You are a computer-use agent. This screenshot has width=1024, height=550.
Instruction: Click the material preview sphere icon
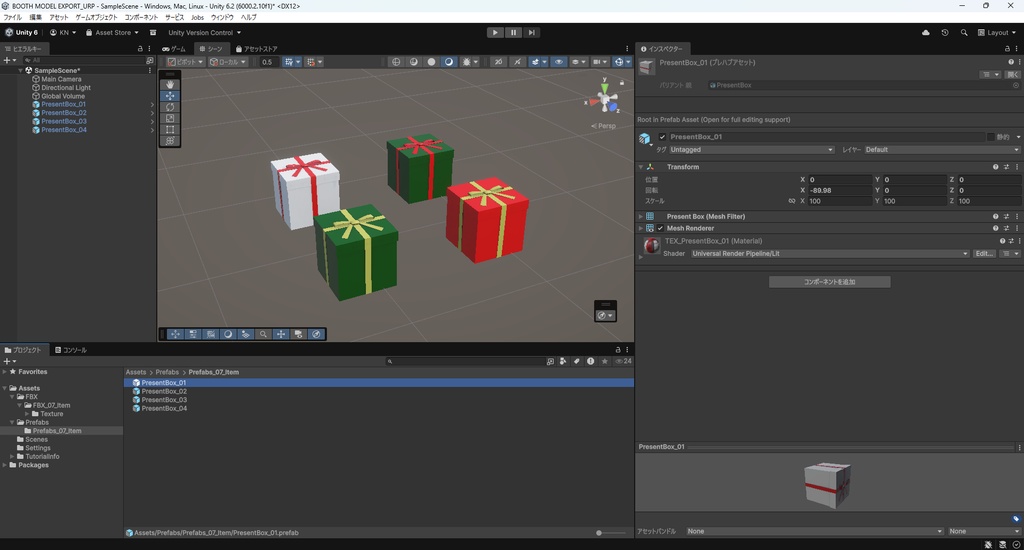[651, 246]
